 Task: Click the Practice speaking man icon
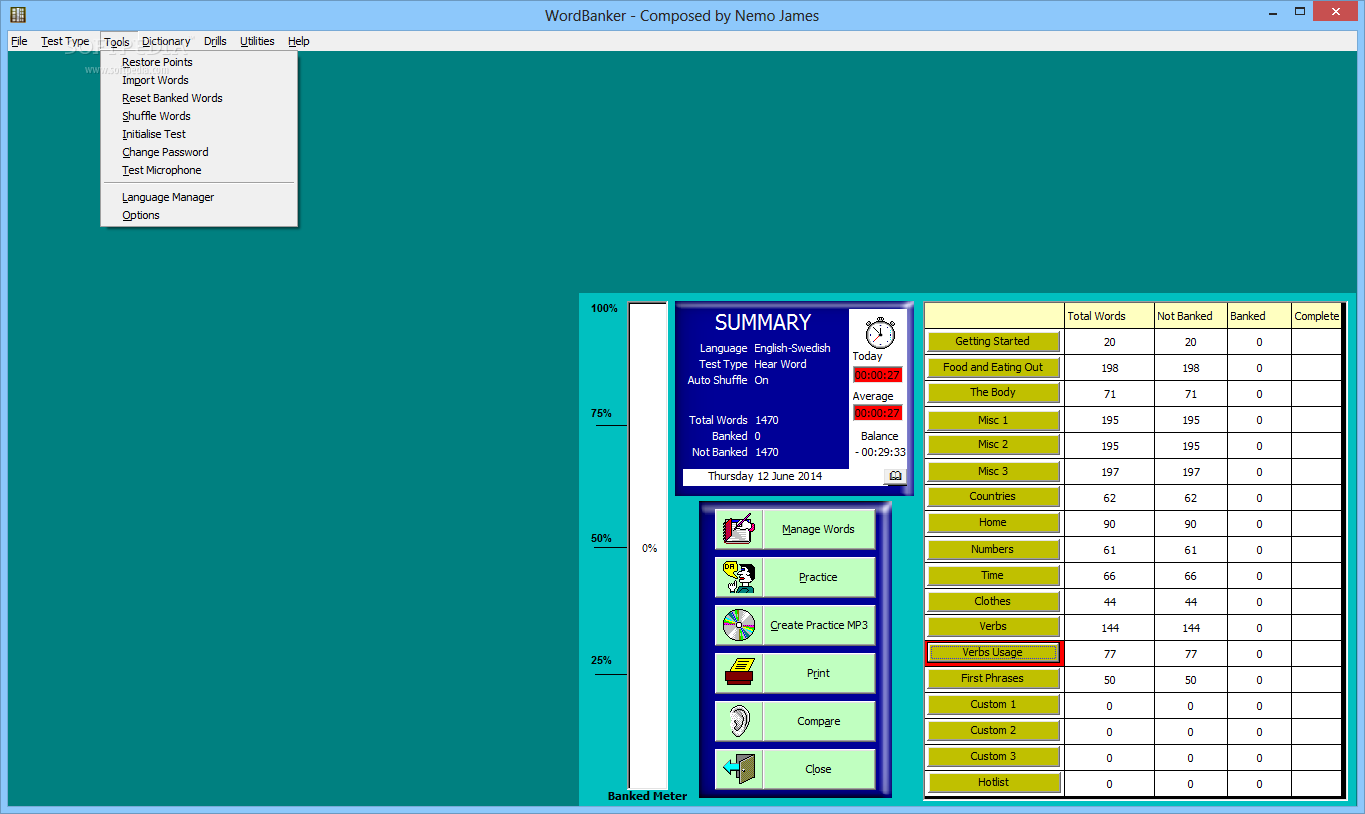[x=739, y=577]
